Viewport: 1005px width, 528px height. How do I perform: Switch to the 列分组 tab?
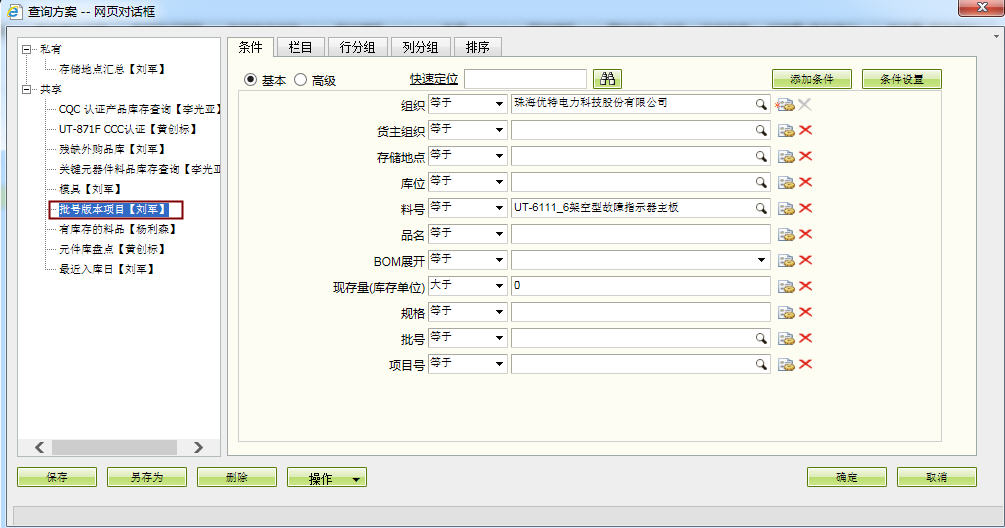(420, 47)
